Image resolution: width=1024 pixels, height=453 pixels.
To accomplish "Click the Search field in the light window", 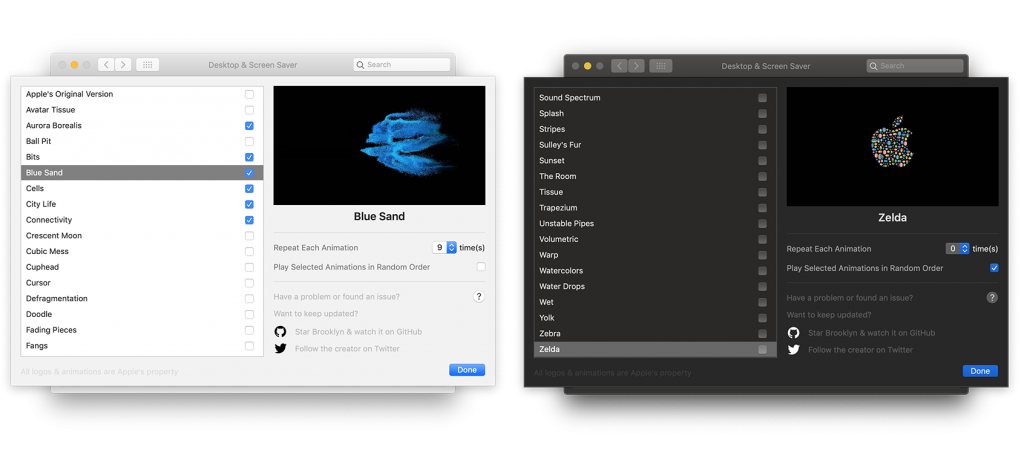I will 402,65.
